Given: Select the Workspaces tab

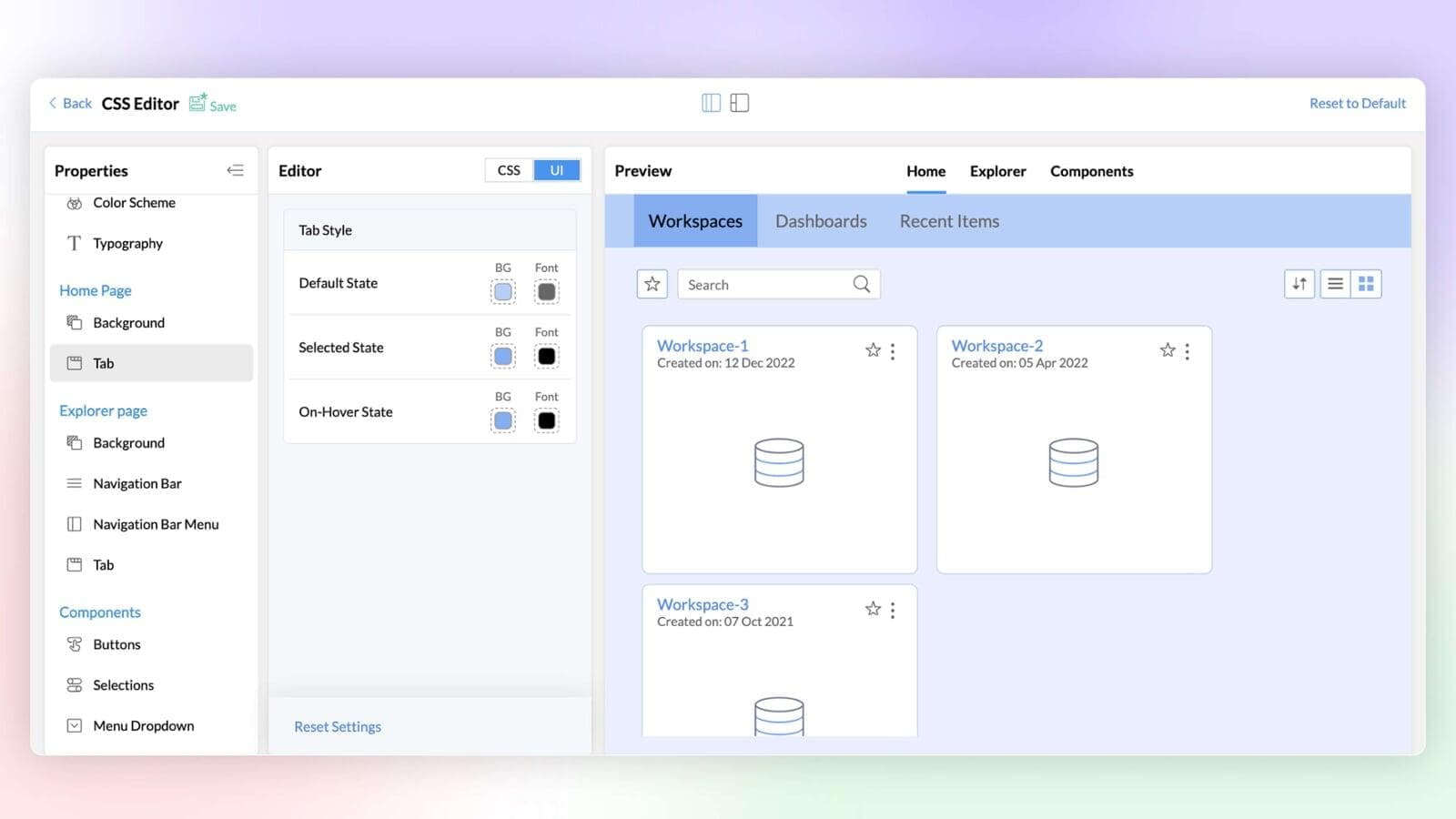Looking at the screenshot, I should [x=695, y=221].
